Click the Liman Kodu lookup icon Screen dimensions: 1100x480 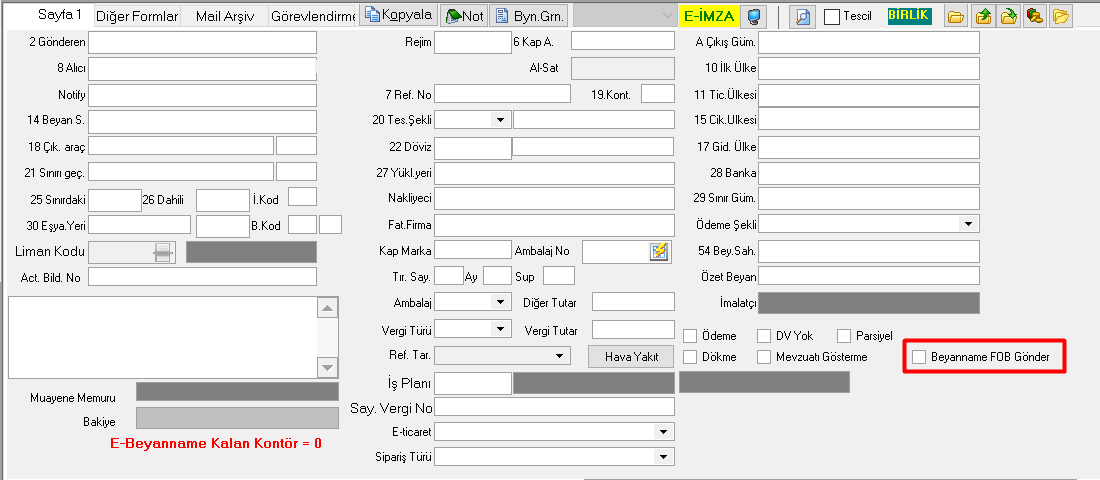click(162, 252)
